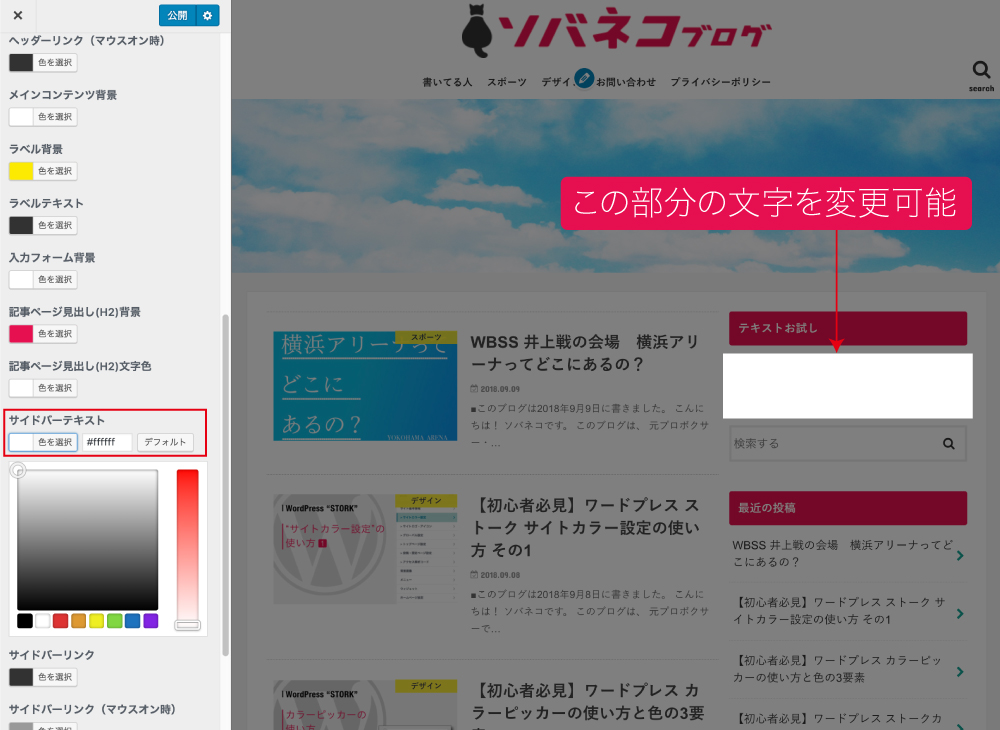Click chevron beside カラーピッカーの使い方 recent post
1000x730 pixels.
tap(960, 672)
